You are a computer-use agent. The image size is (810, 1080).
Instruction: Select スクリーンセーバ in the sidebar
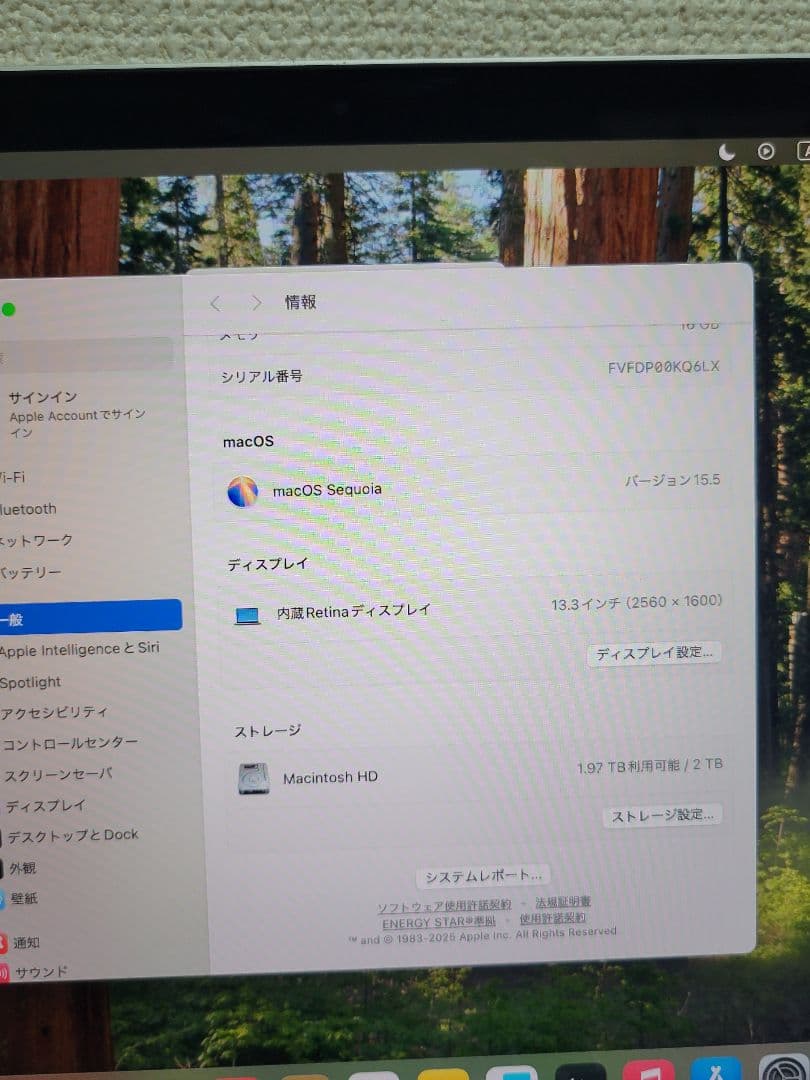tap(59, 774)
